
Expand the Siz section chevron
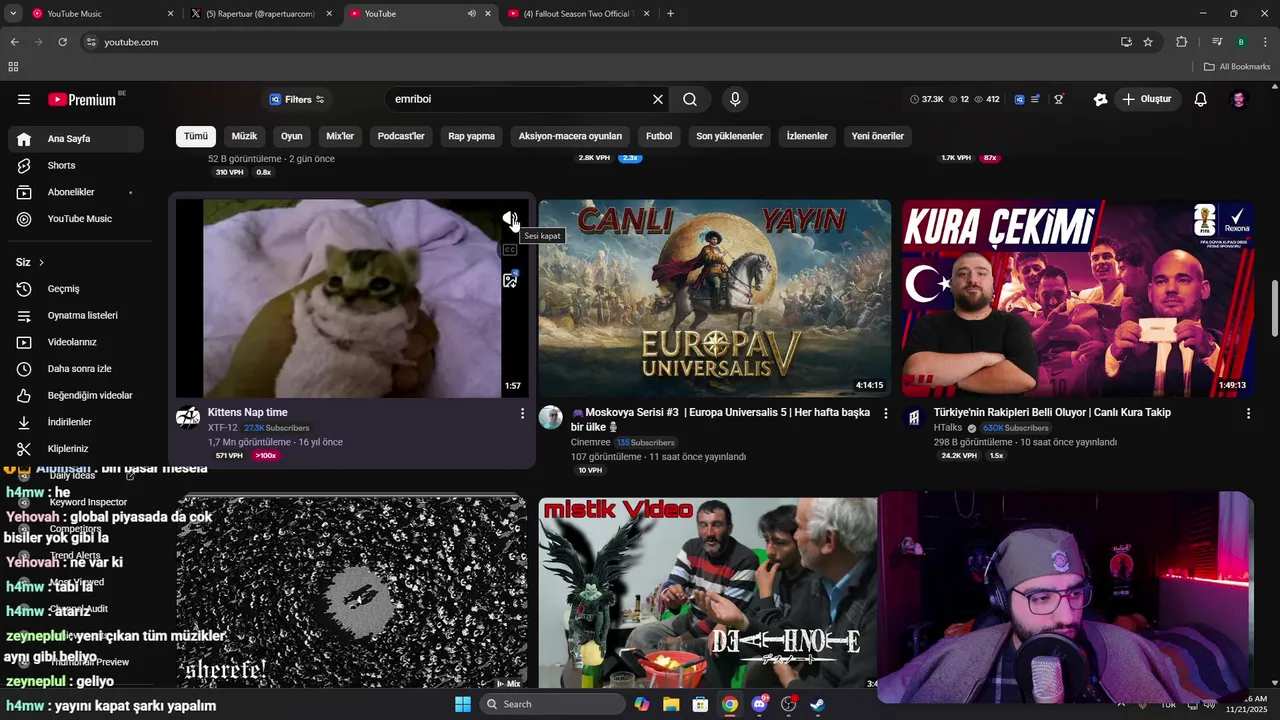(x=41, y=262)
